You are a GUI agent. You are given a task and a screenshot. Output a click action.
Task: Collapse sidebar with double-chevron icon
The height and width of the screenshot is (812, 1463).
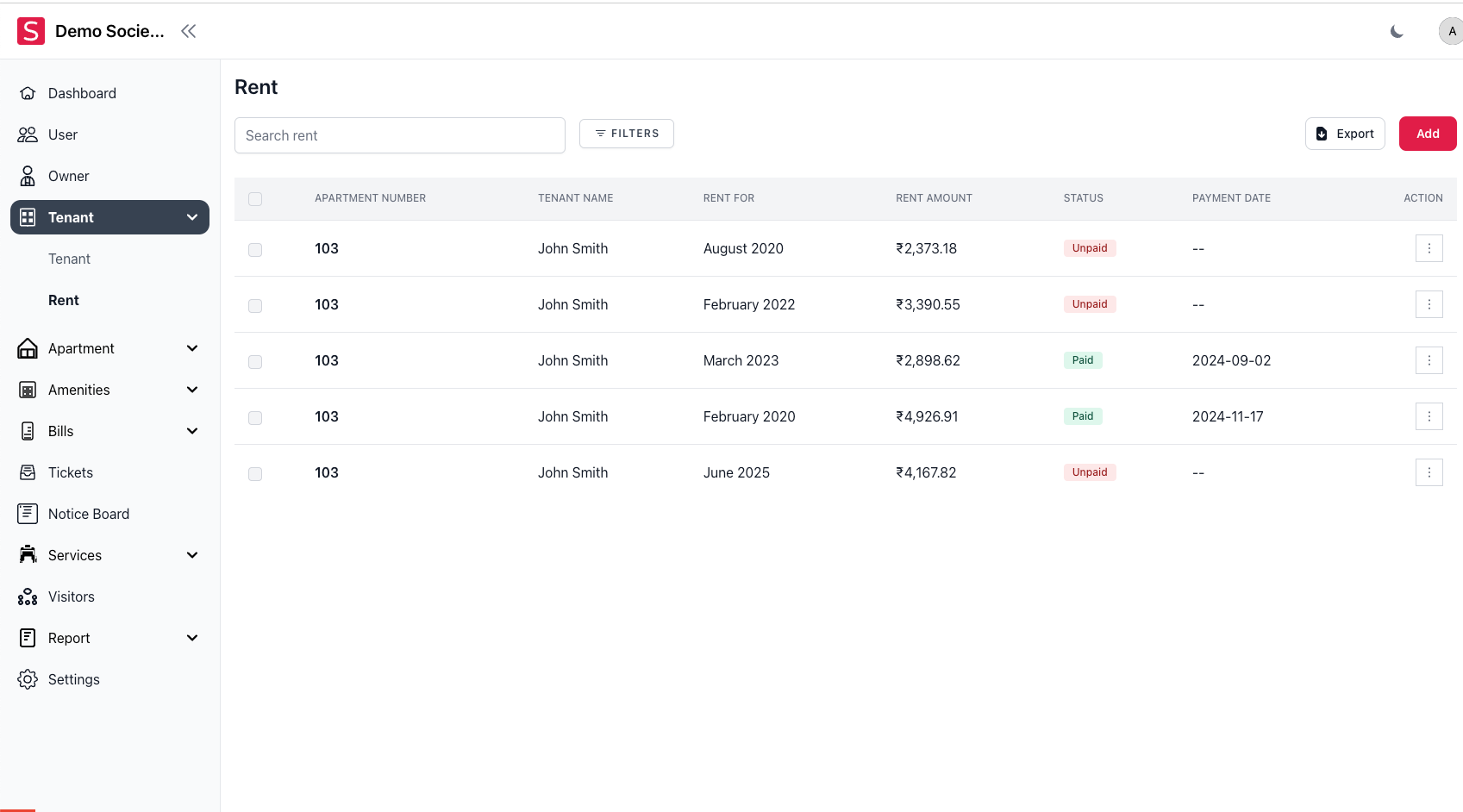(x=189, y=31)
